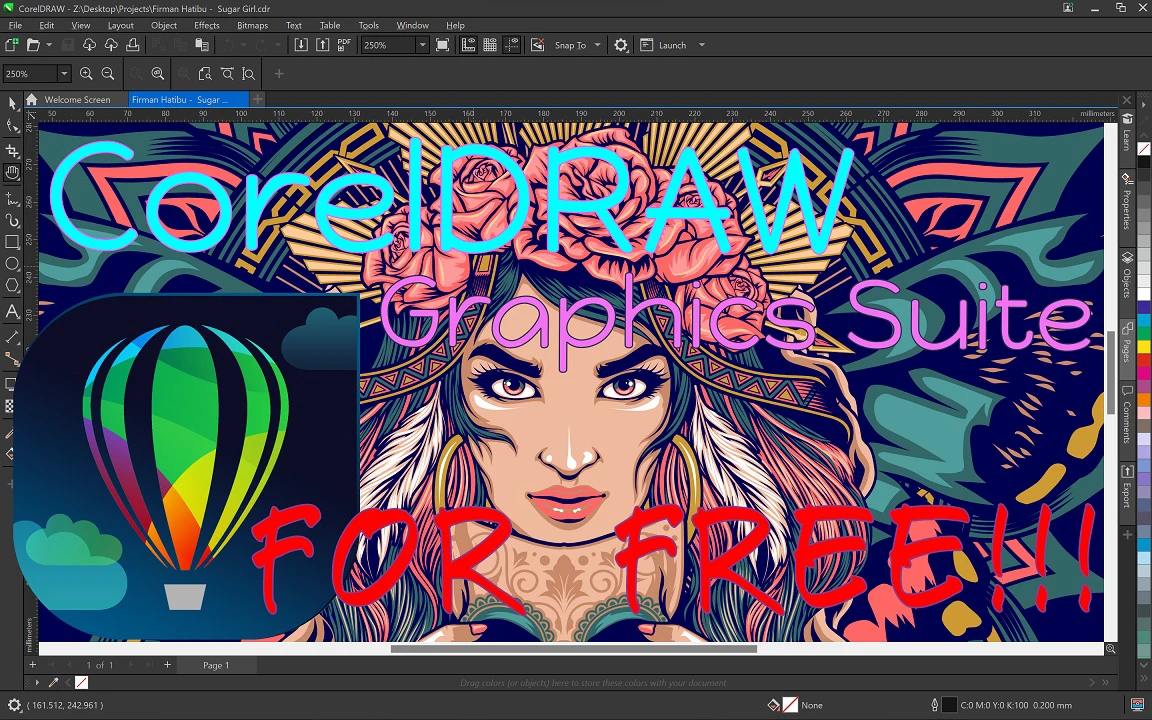
Task: Select the Shape edit tool
Action: 12,126
